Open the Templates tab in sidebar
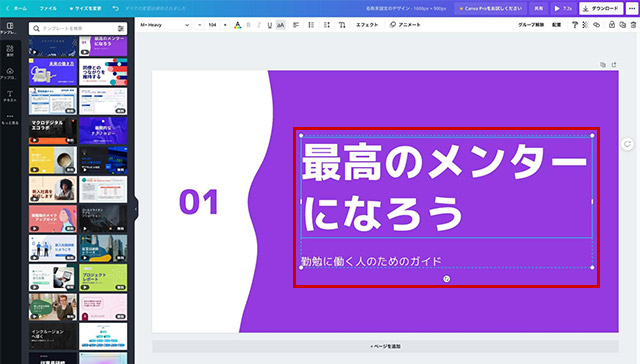This screenshot has height=364, width=640. pyautogui.click(x=10, y=28)
